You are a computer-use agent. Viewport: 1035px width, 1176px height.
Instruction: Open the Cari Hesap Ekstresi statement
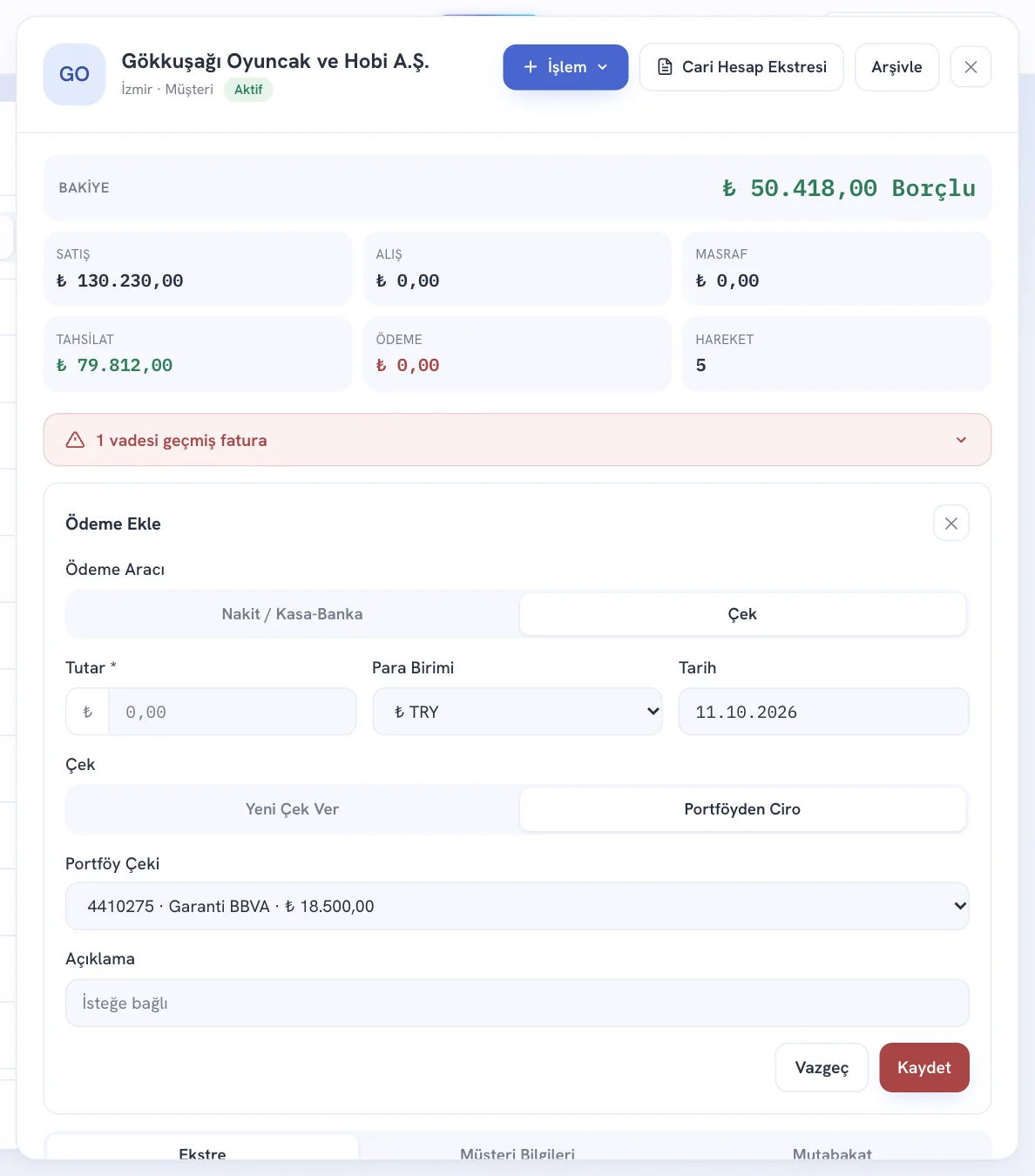(741, 67)
